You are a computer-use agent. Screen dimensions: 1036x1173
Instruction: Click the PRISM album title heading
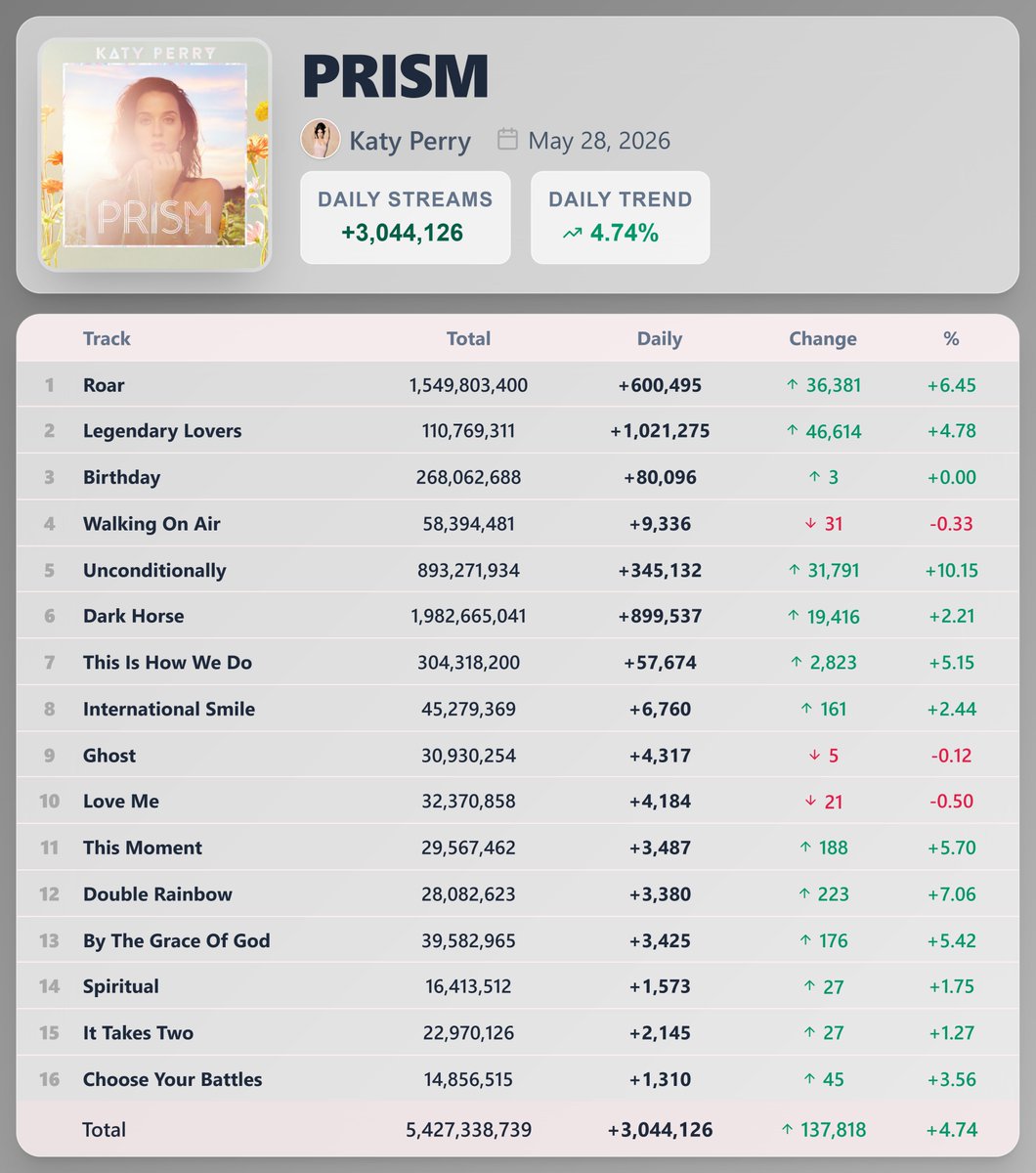[x=395, y=76]
